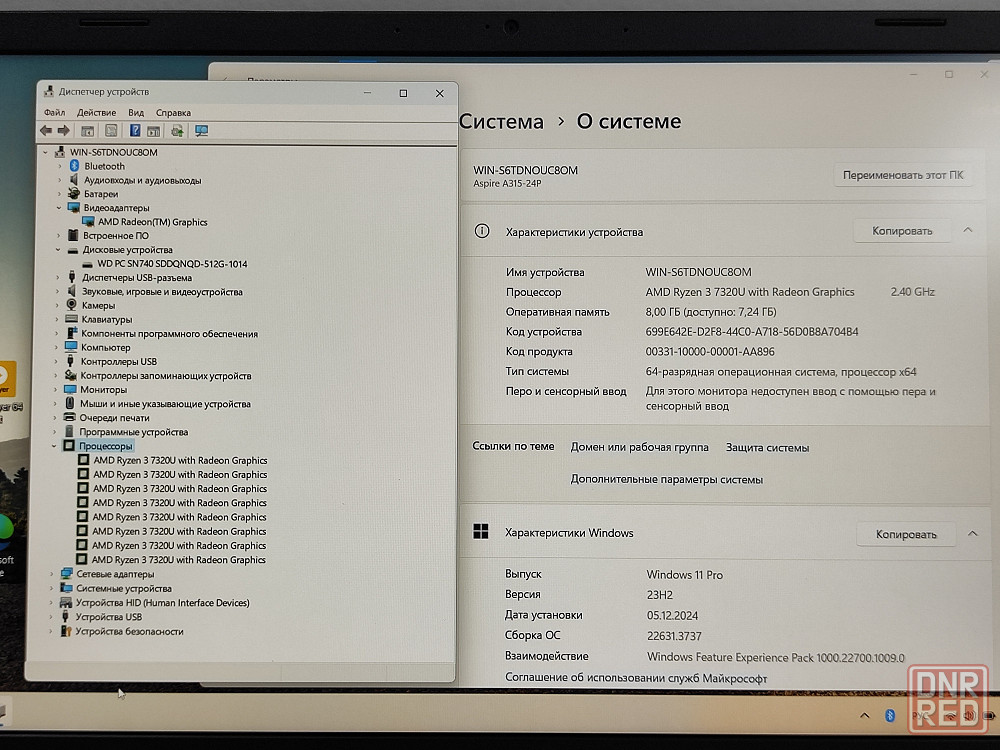Click the printer icon beside Очереди печати

click(70, 417)
